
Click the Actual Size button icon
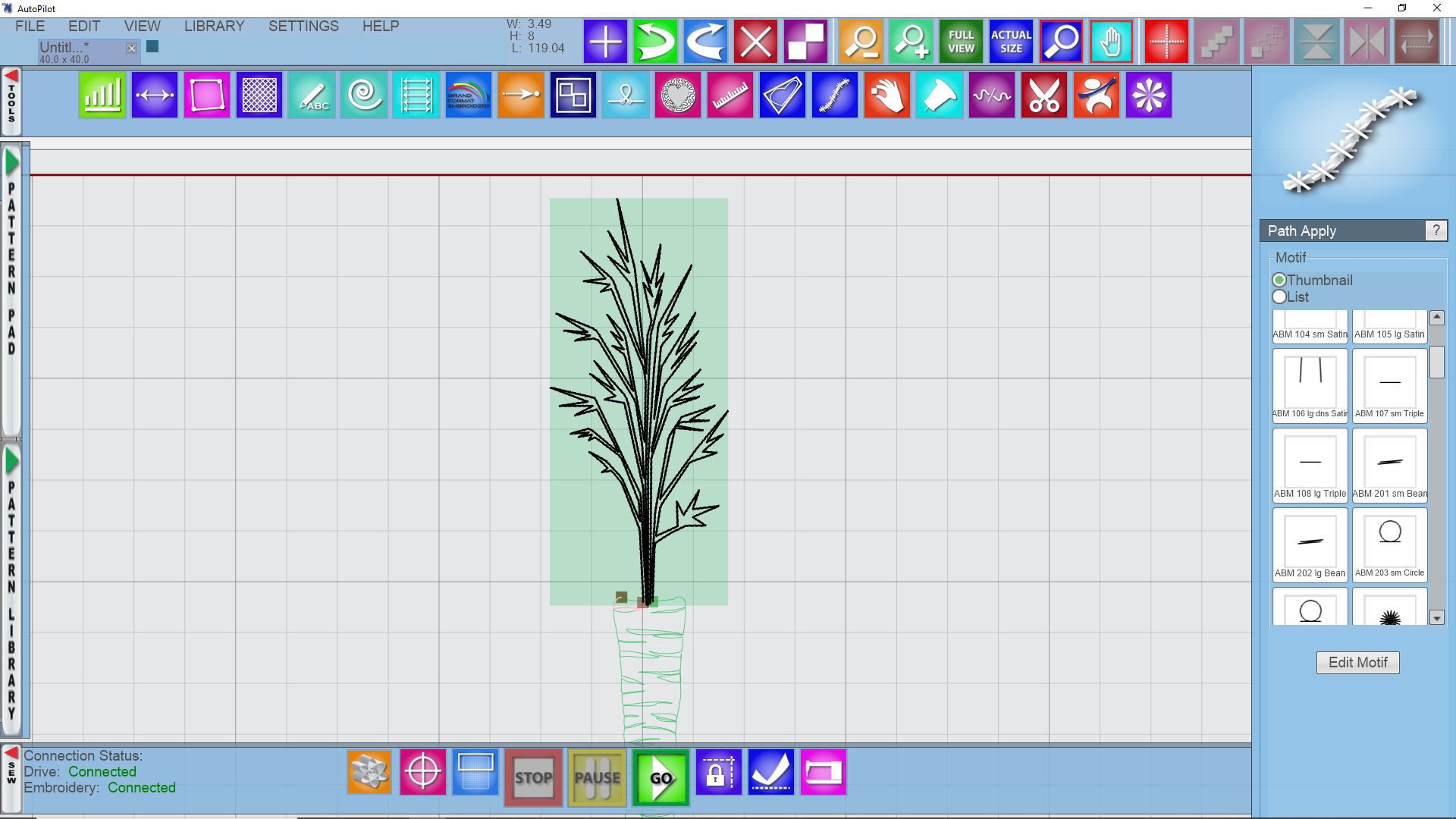click(x=1011, y=42)
